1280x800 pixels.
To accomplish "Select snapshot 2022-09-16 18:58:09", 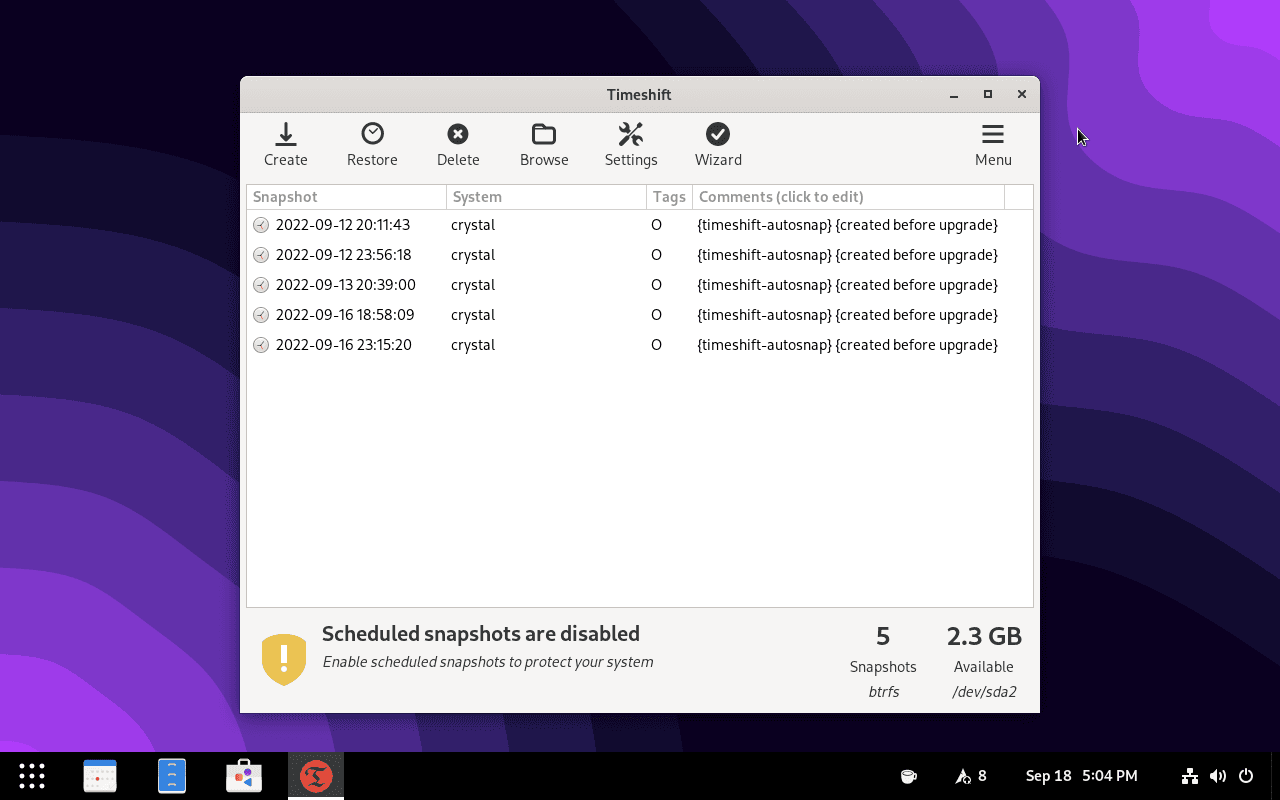I will (x=640, y=315).
